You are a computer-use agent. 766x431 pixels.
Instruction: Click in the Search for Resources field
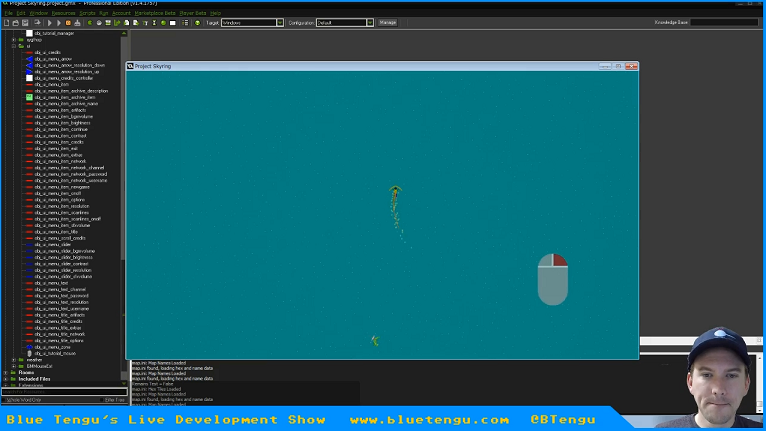click(x=64, y=392)
